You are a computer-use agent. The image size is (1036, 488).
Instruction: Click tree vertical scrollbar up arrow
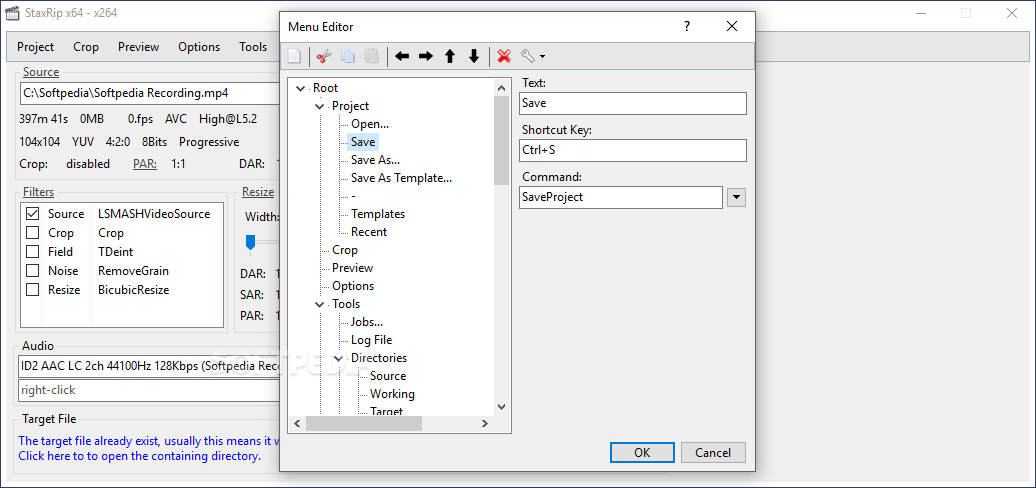pyautogui.click(x=501, y=87)
